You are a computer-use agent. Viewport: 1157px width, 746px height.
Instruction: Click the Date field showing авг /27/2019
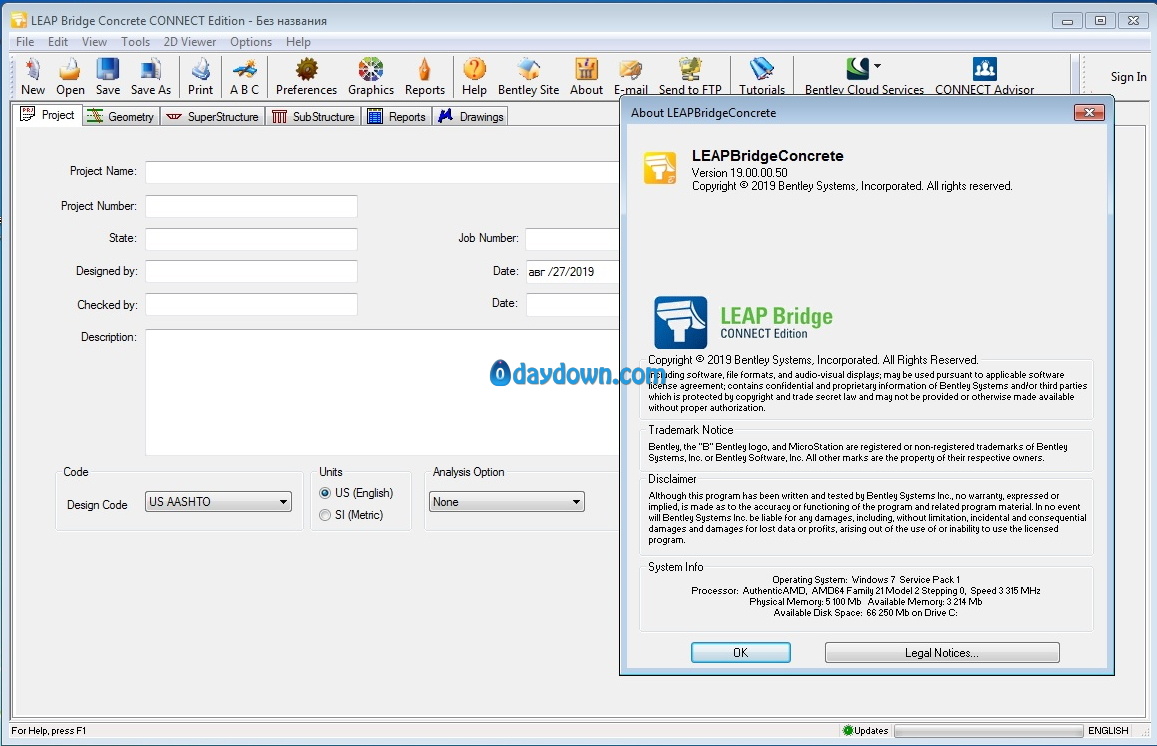(573, 272)
